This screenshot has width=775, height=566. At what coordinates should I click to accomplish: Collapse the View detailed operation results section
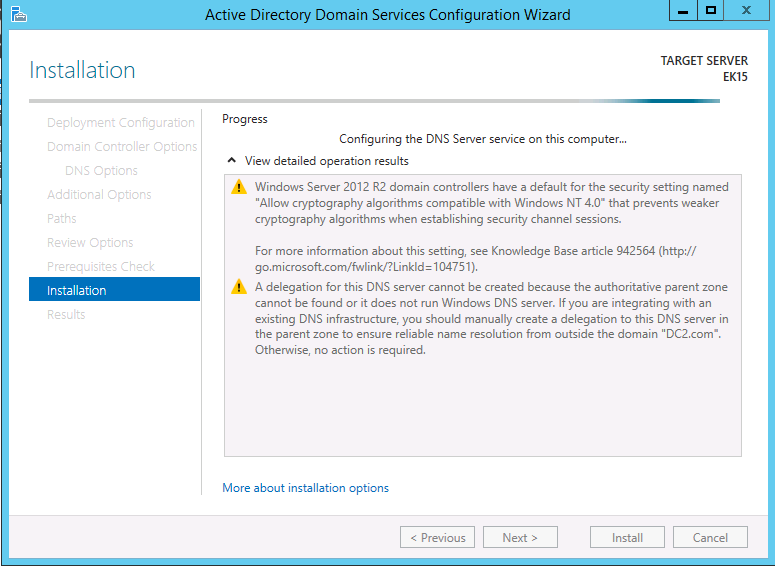pyautogui.click(x=232, y=160)
